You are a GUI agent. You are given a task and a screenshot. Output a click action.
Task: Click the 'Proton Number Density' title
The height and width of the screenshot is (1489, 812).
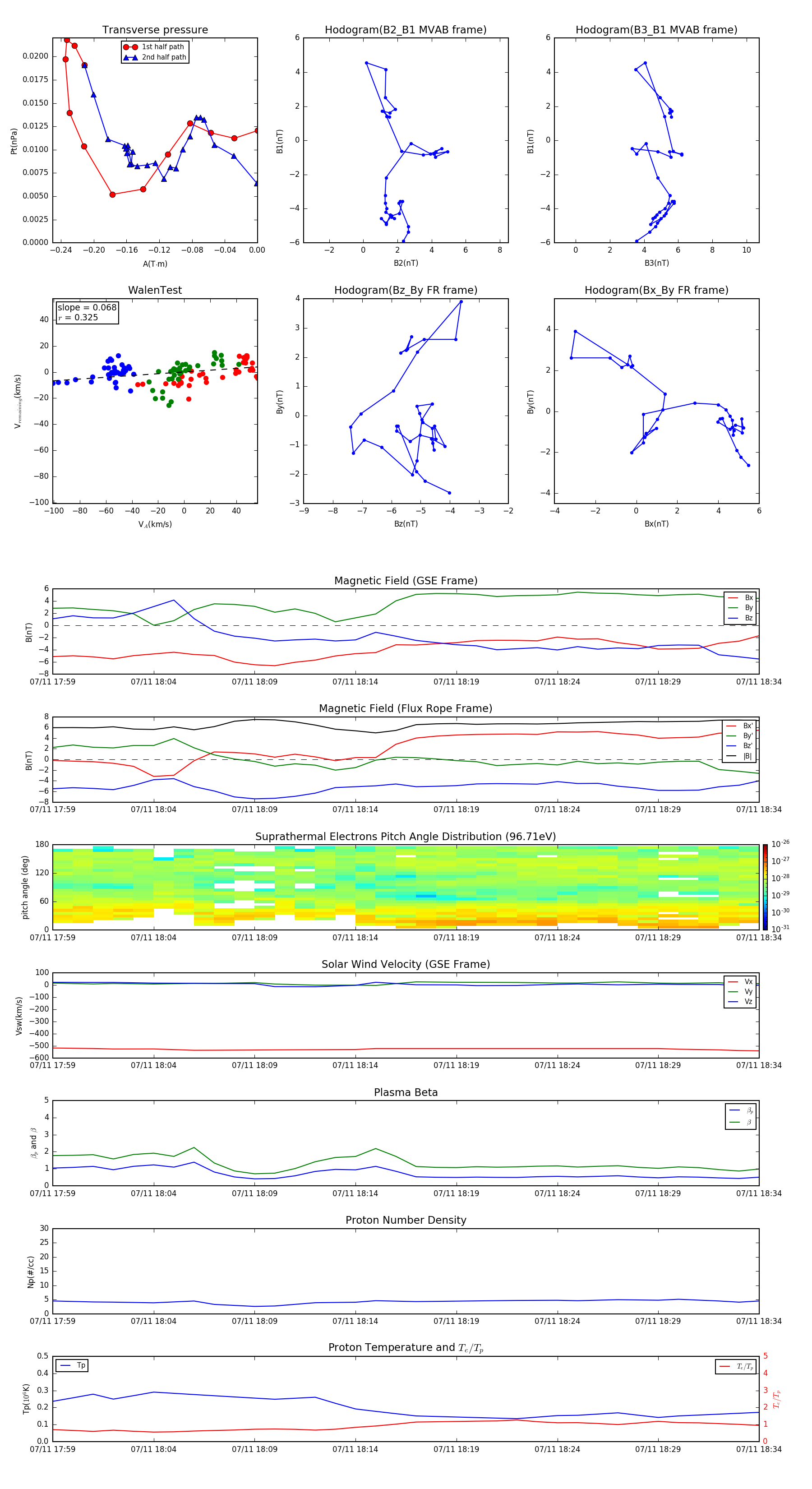pos(406,1220)
